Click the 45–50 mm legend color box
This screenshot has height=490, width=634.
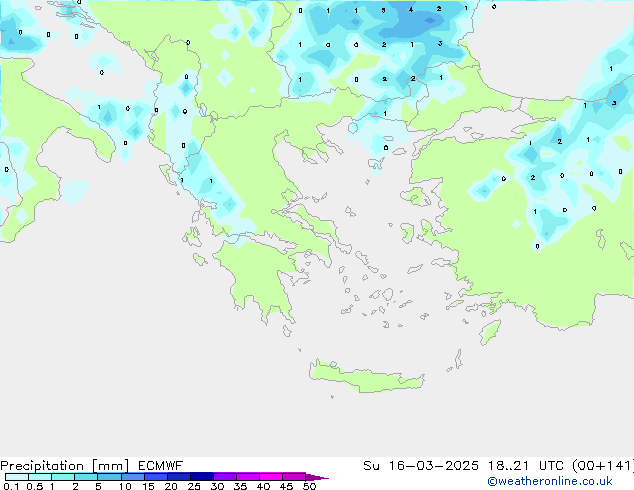(x=294, y=477)
